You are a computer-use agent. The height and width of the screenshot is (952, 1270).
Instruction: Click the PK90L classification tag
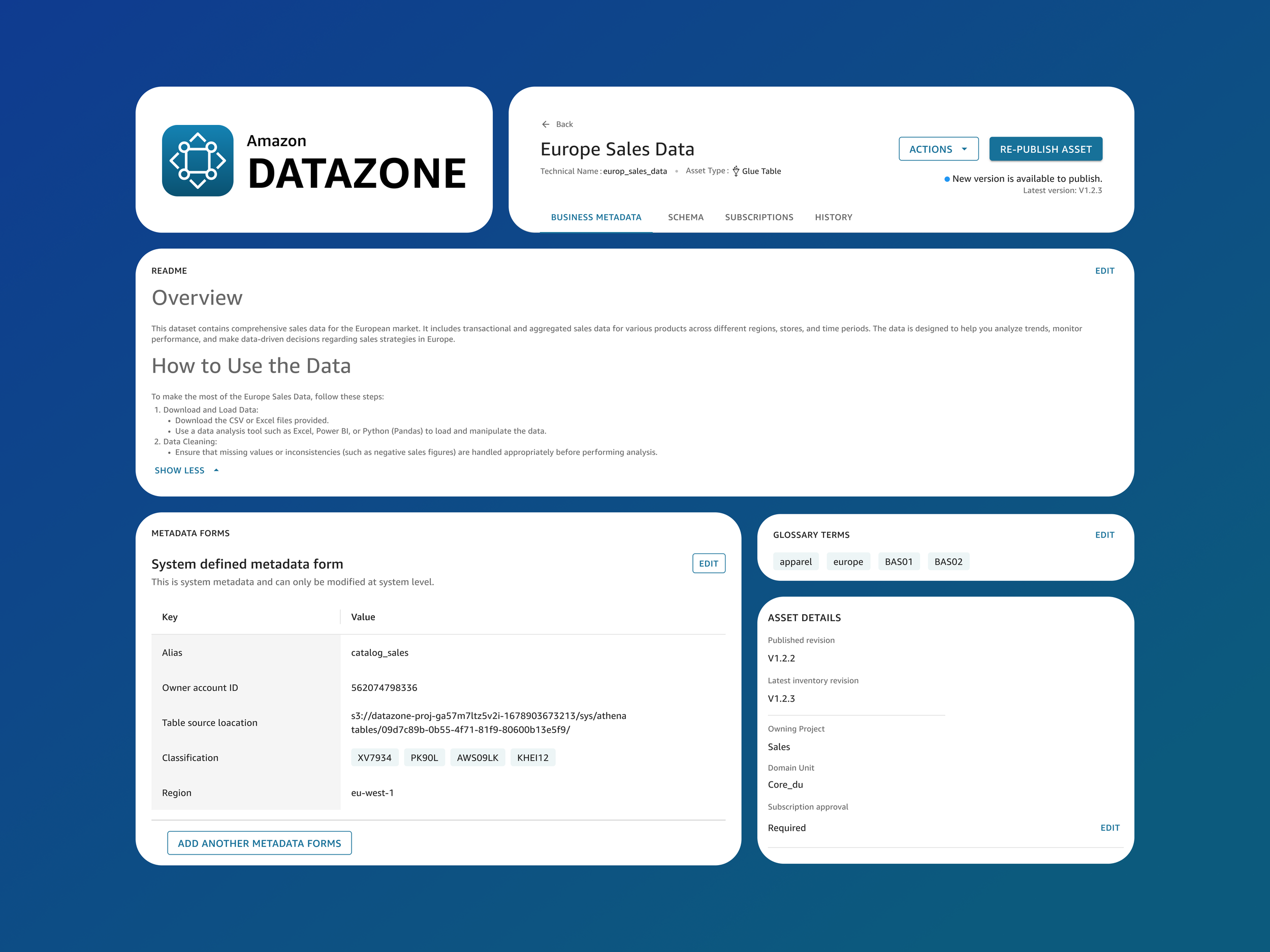(x=424, y=758)
